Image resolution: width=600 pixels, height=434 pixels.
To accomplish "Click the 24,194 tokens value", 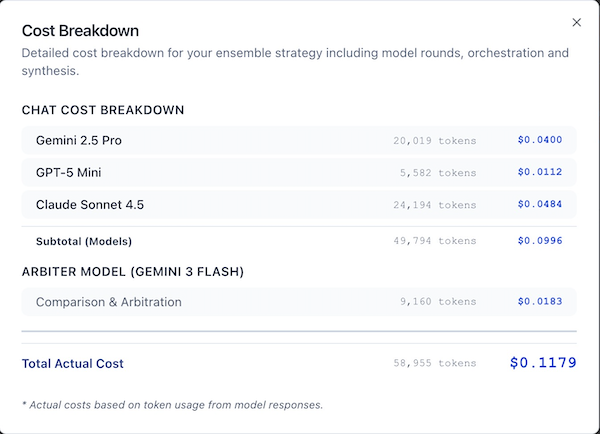I will (435, 205).
